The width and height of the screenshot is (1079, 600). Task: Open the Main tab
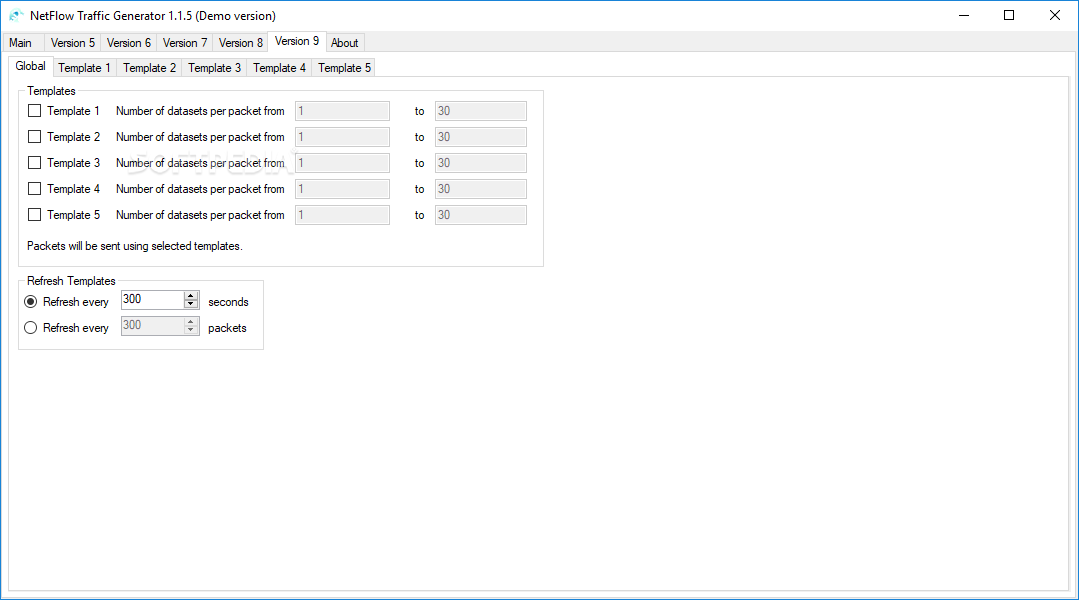[x=21, y=43]
